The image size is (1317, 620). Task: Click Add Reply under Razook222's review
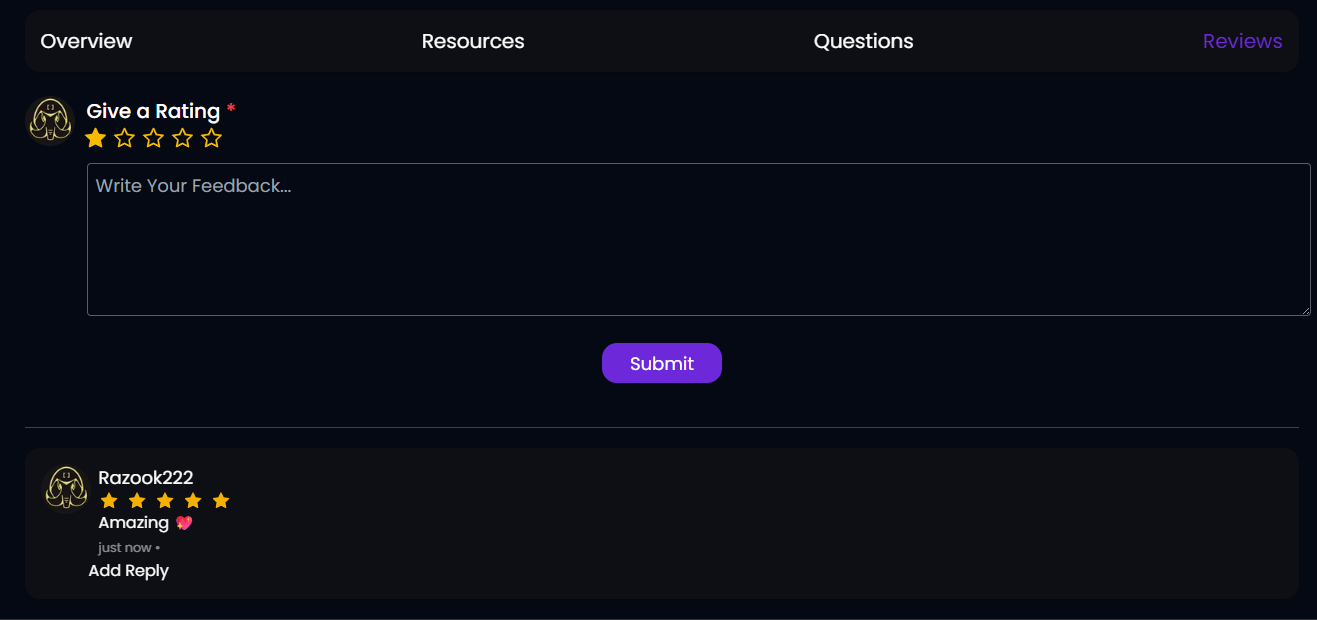click(x=128, y=571)
